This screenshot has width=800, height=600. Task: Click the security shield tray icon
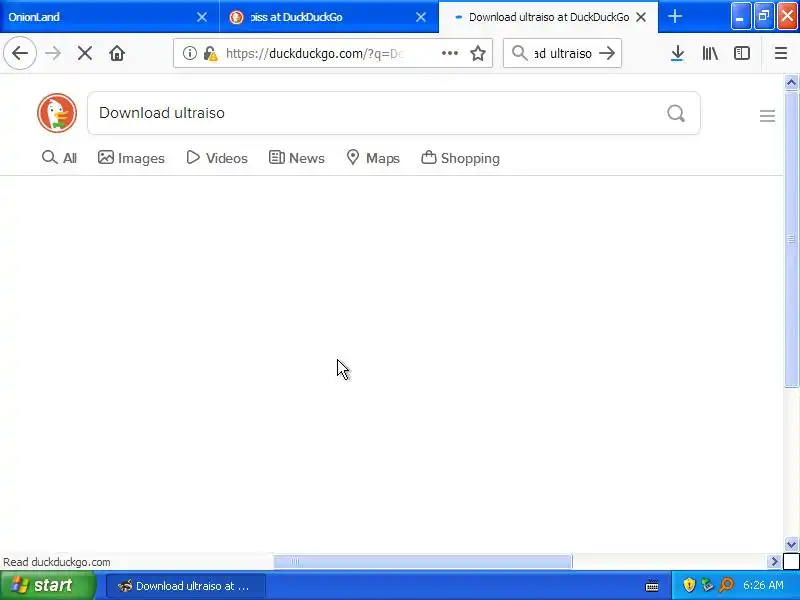point(689,585)
